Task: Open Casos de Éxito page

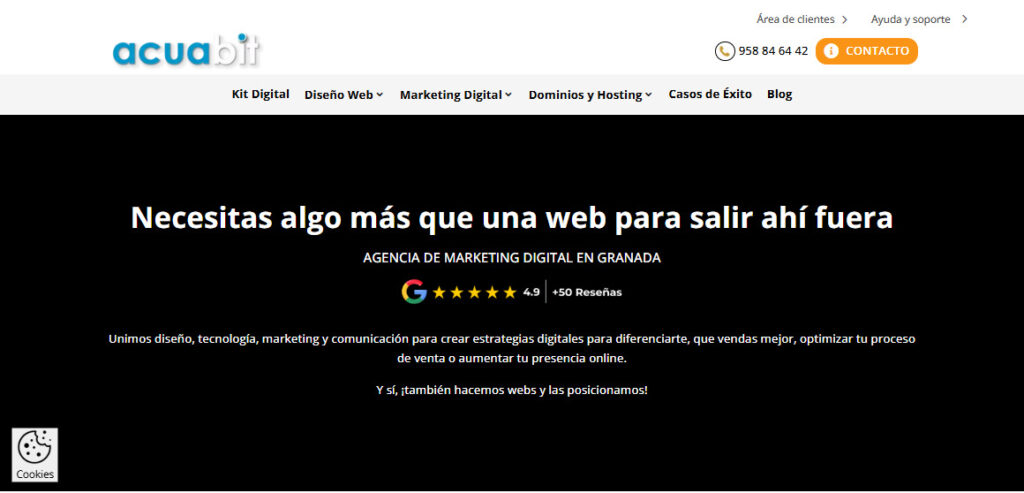Action: [x=710, y=94]
